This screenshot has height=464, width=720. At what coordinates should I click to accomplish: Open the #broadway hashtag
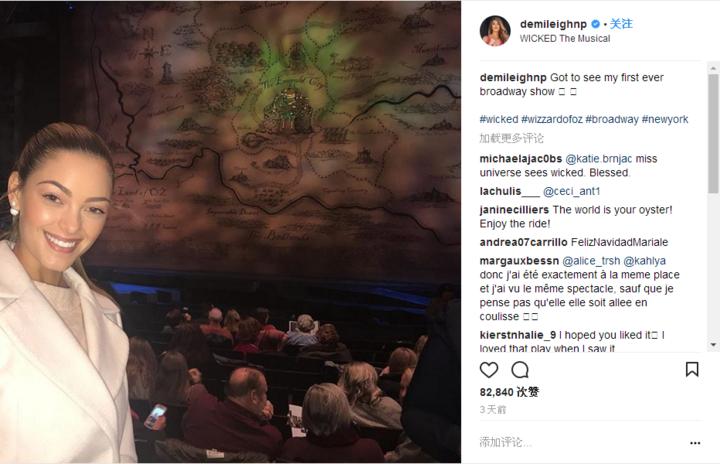coord(612,119)
